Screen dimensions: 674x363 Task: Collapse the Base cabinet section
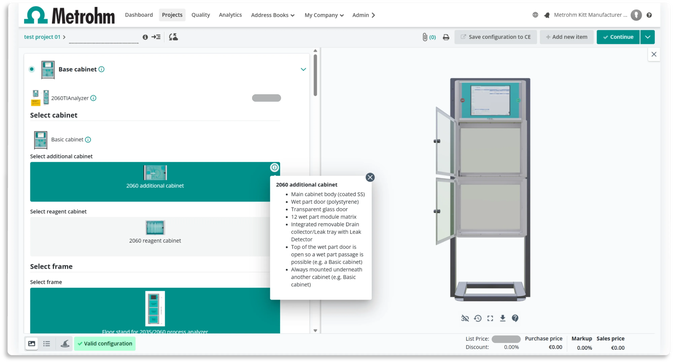point(303,69)
